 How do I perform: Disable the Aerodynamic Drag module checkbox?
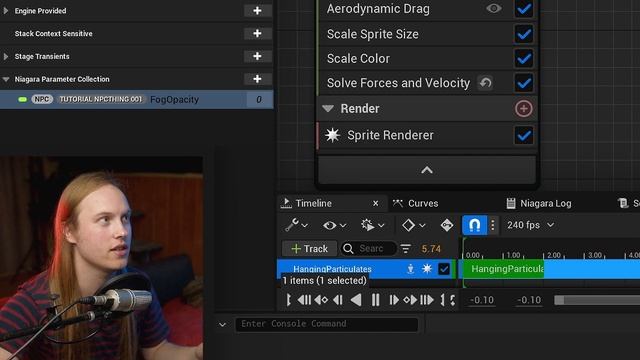coord(523,9)
